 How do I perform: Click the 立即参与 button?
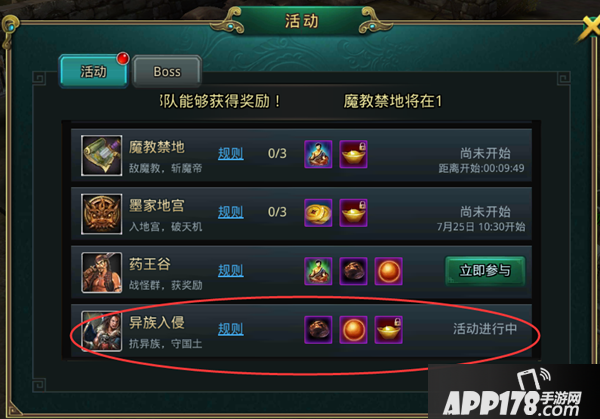coord(485,271)
